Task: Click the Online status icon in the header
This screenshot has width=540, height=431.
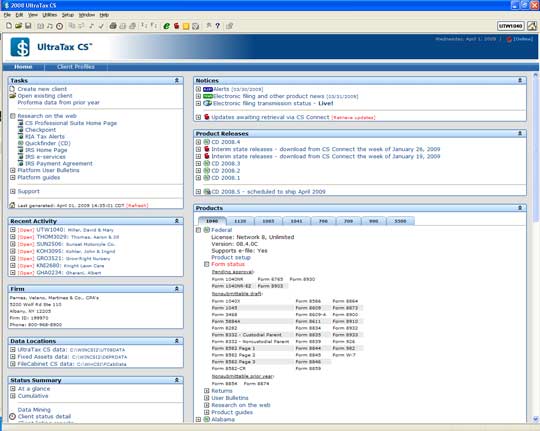Action: [509, 39]
